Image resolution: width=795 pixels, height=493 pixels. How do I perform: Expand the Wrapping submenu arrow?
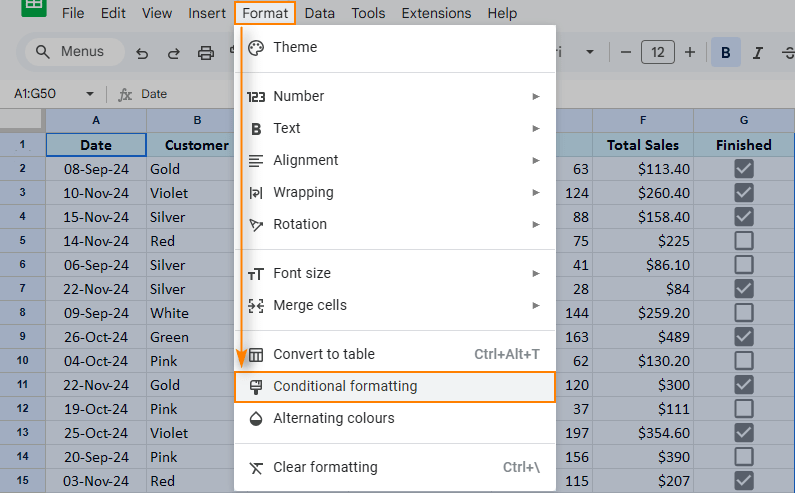tap(536, 192)
